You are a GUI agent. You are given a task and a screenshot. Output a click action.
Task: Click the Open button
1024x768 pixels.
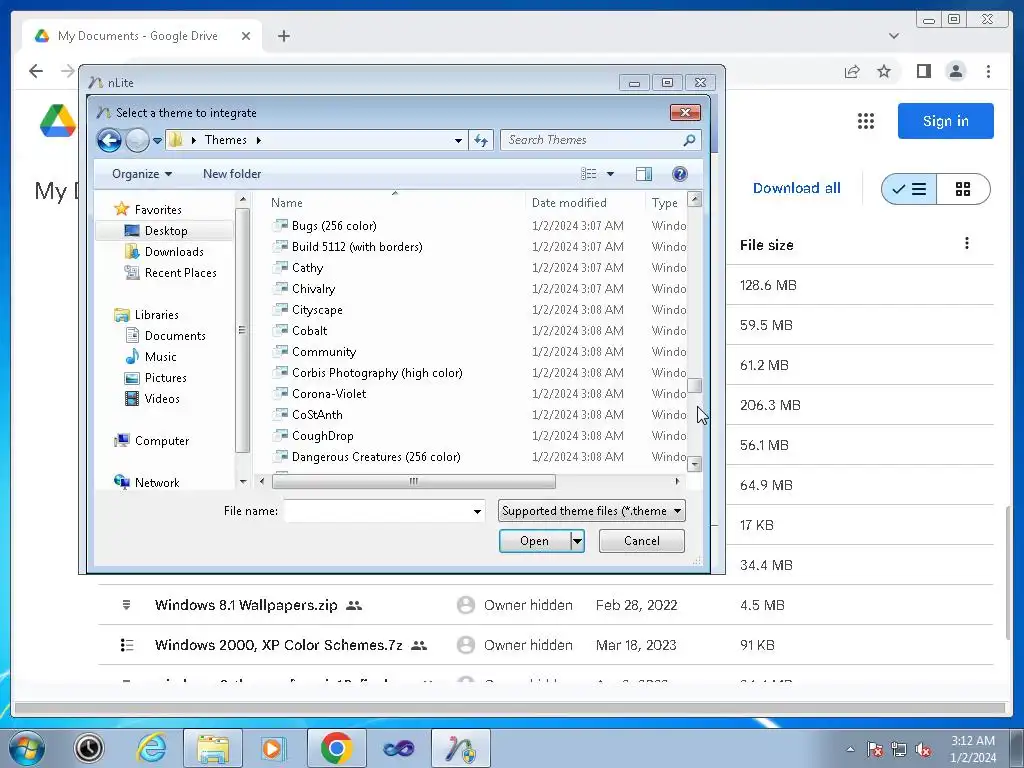[x=534, y=541]
